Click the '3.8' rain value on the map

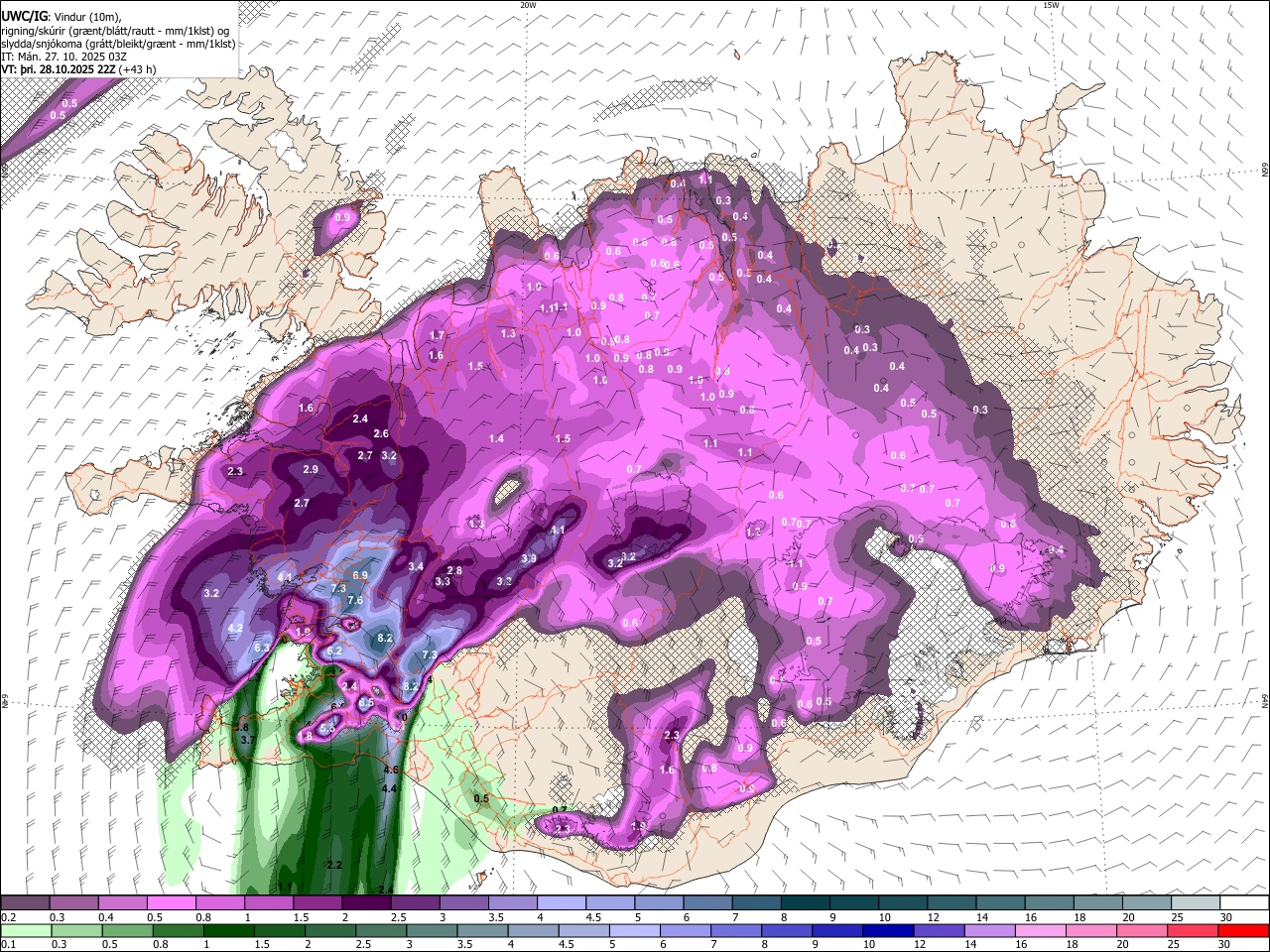[240, 728]
